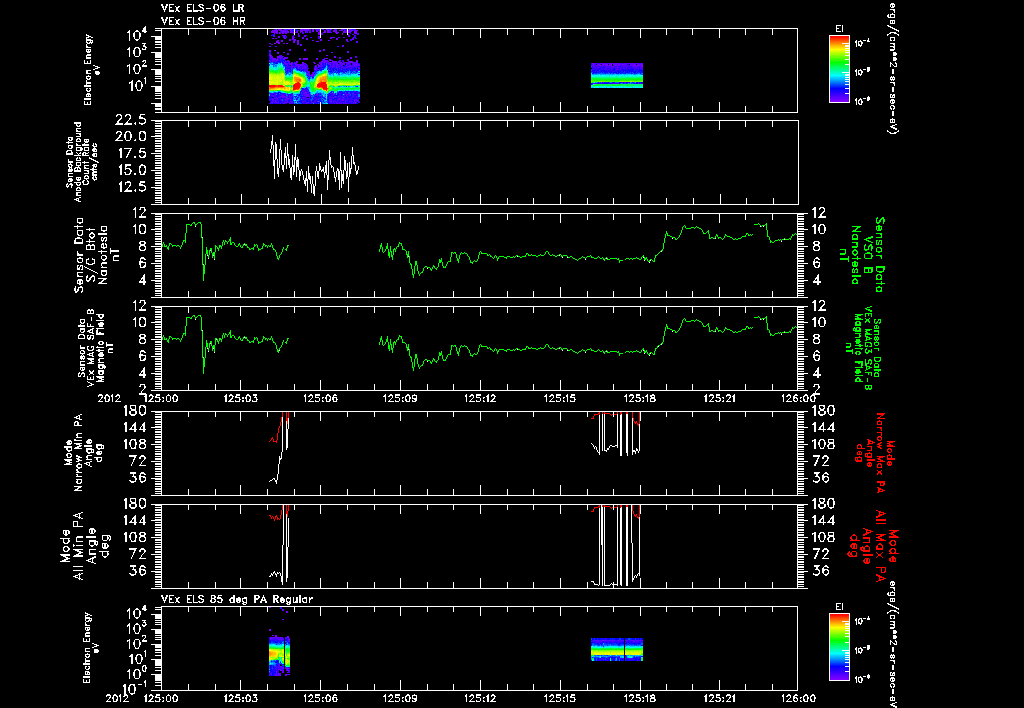The width and height of the screenshot is (1024, 708).
Task: Click 'Electron Energy eV' label of top panel
Action: click(91, 70)
